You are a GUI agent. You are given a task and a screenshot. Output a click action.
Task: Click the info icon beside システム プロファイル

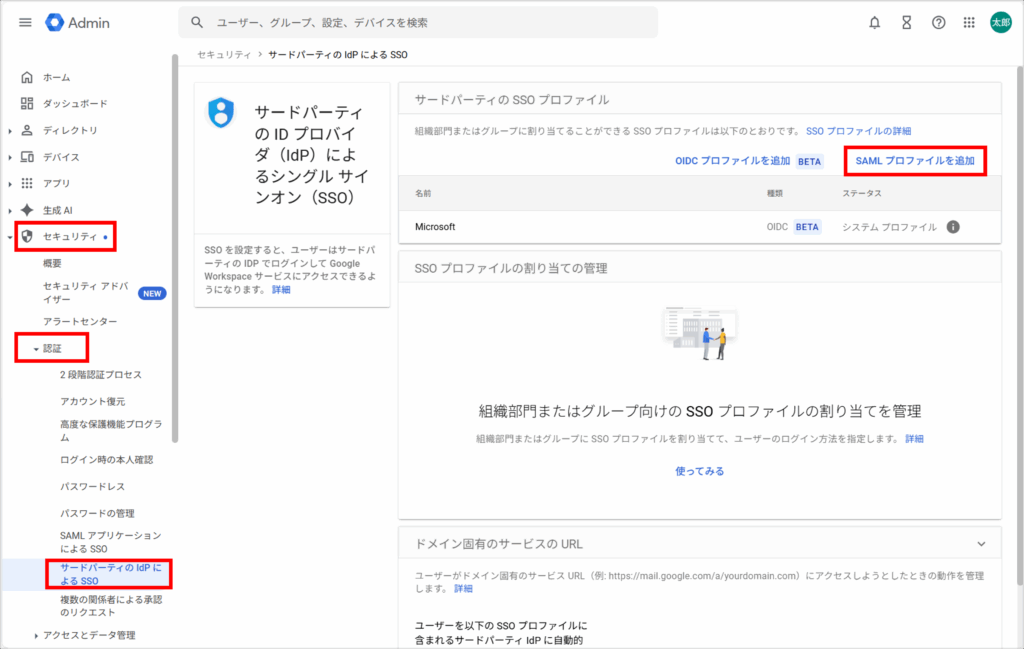point(953,227)
